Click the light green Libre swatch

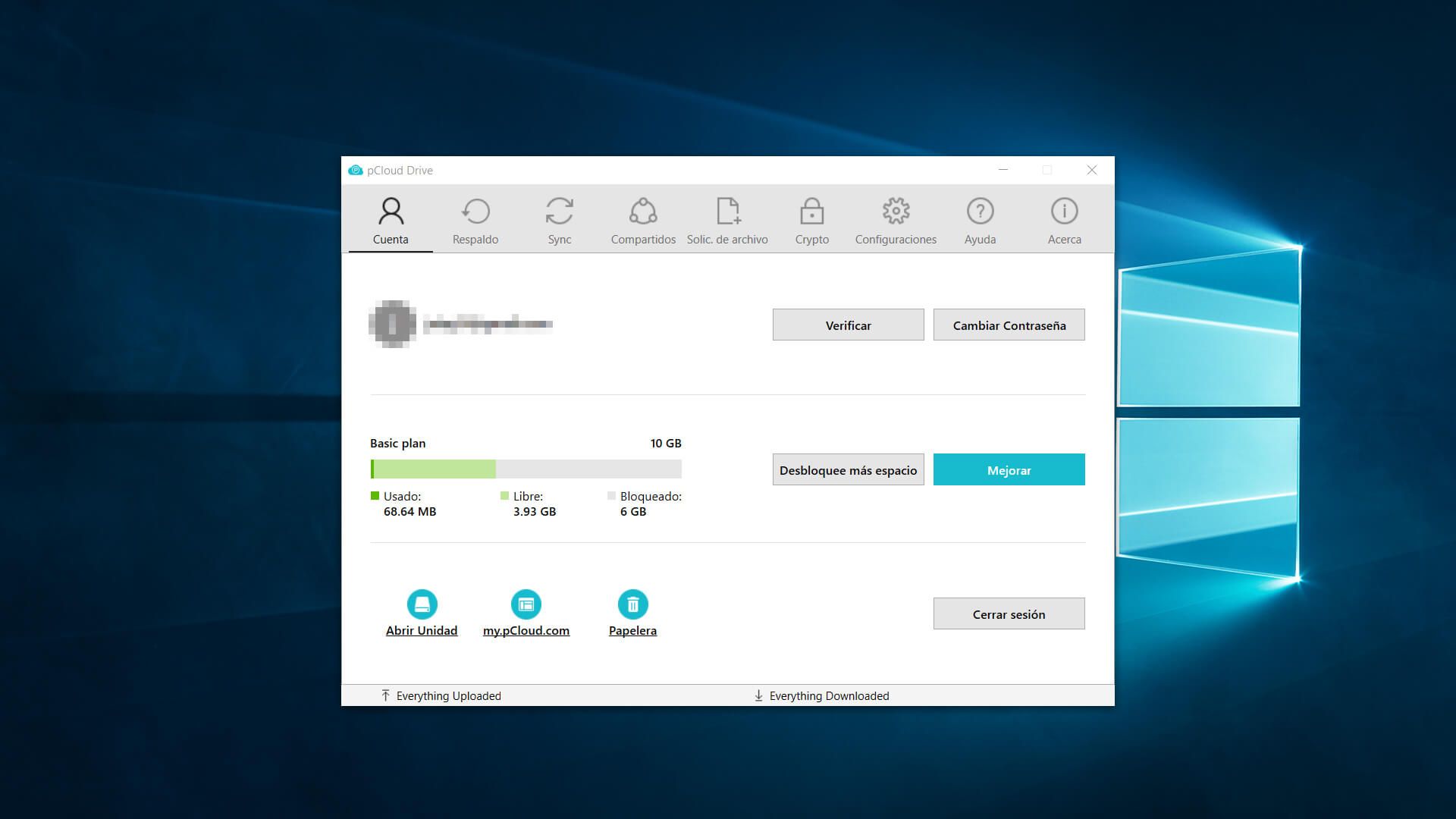coord(504,496)
